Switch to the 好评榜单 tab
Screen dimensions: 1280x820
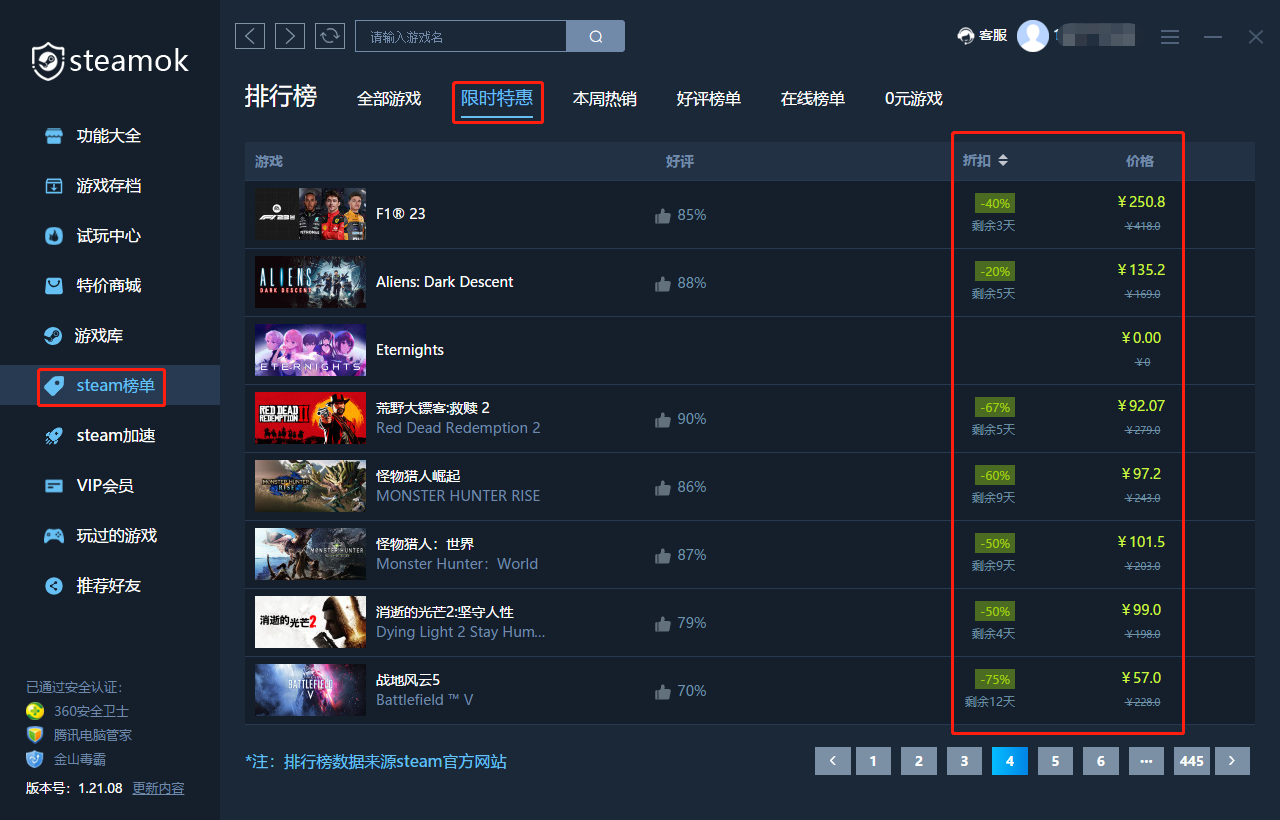point(709,99)
